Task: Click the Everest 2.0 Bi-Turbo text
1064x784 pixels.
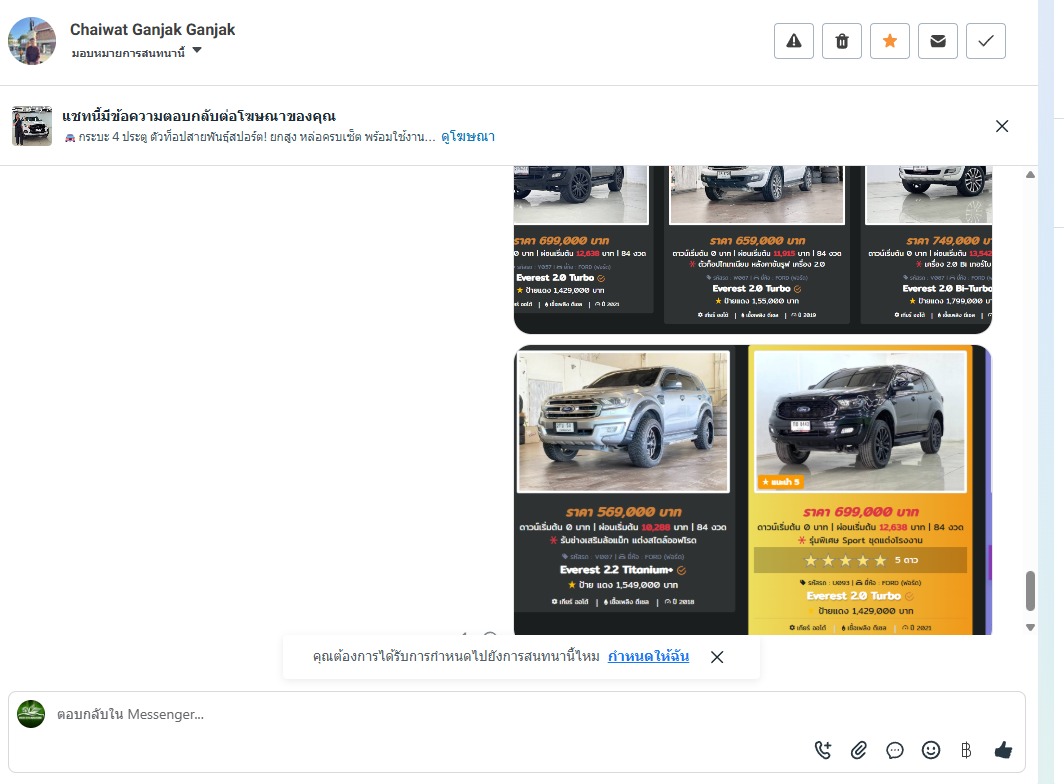Action: click(947, 288)
